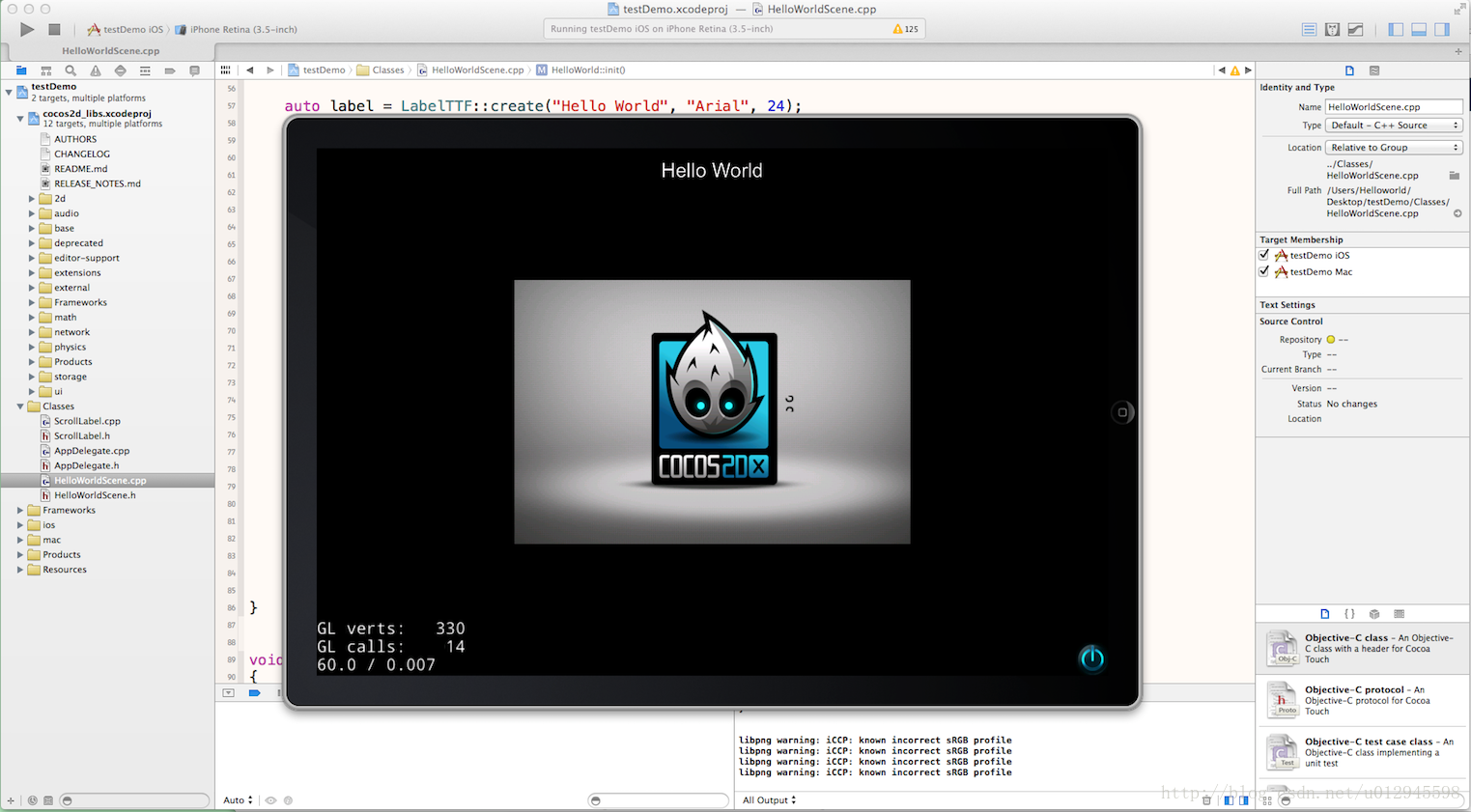1471x812 pixels.
Task: Click Classes in the jump bar path
Action: [x=381, y=70]
